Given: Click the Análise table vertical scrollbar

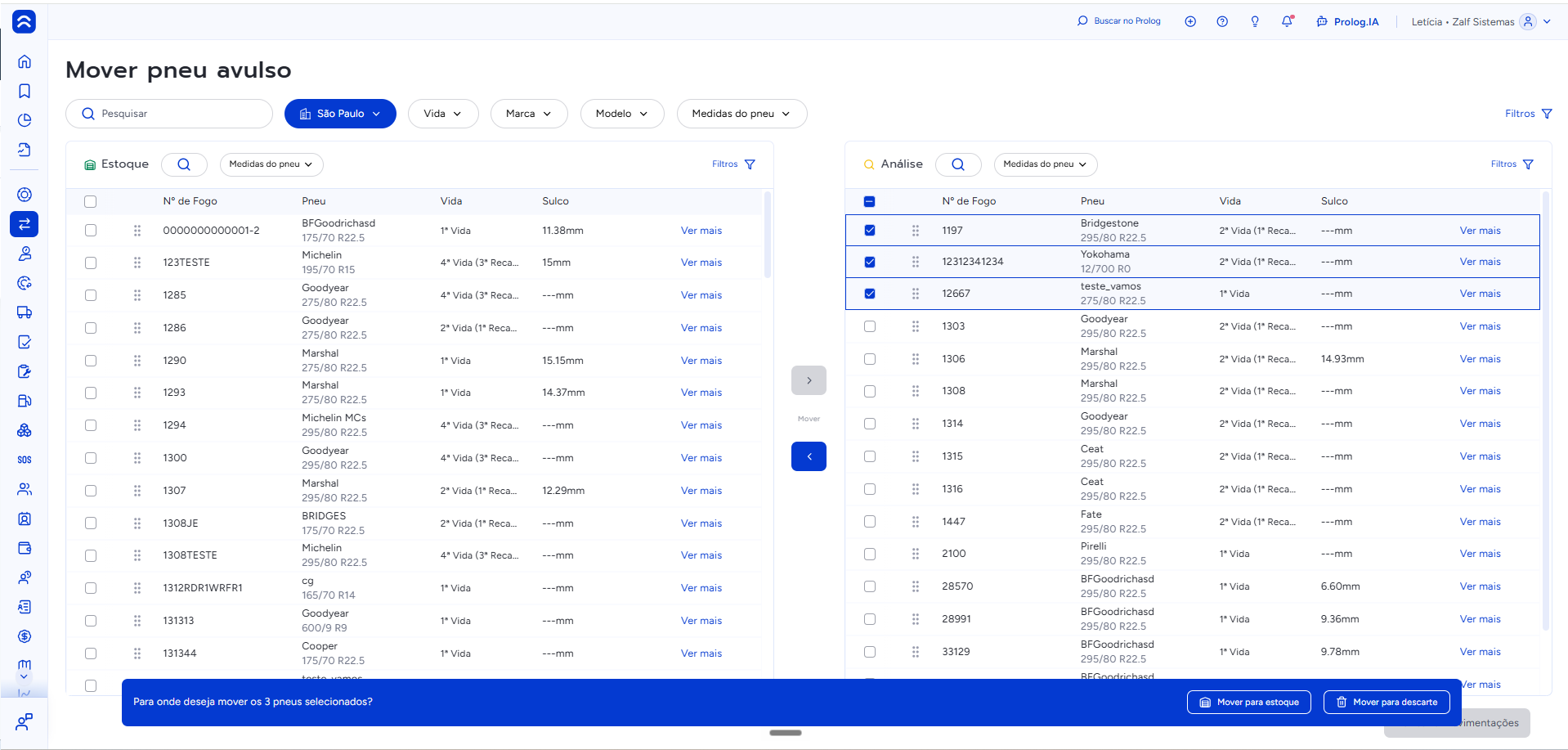Looking at the screenshot, I should [1545, 409].
